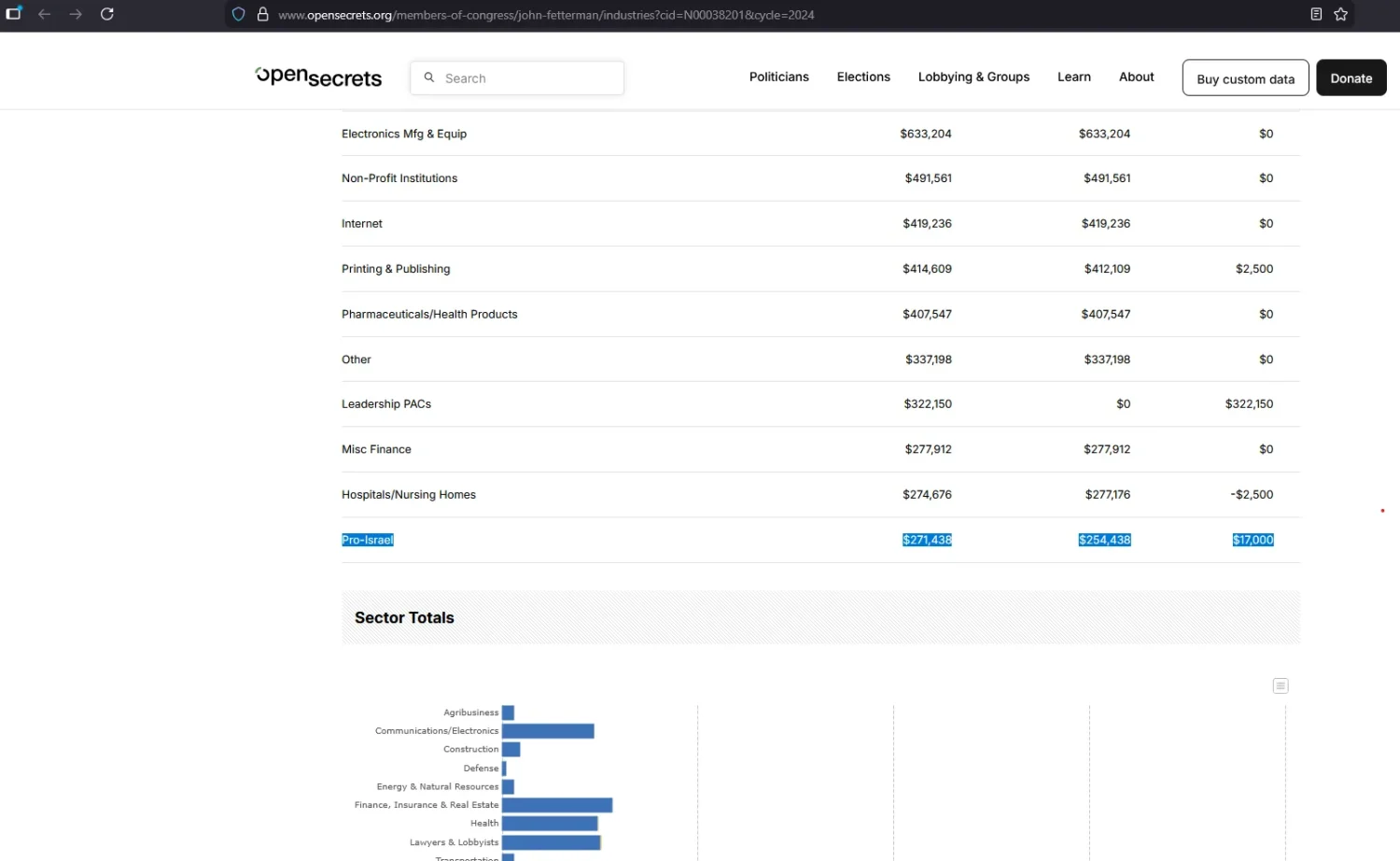Click the Finance, Insurance & Real Estate bar
This screenshot has width=1400, height=861.
click(x=557, y=805)
